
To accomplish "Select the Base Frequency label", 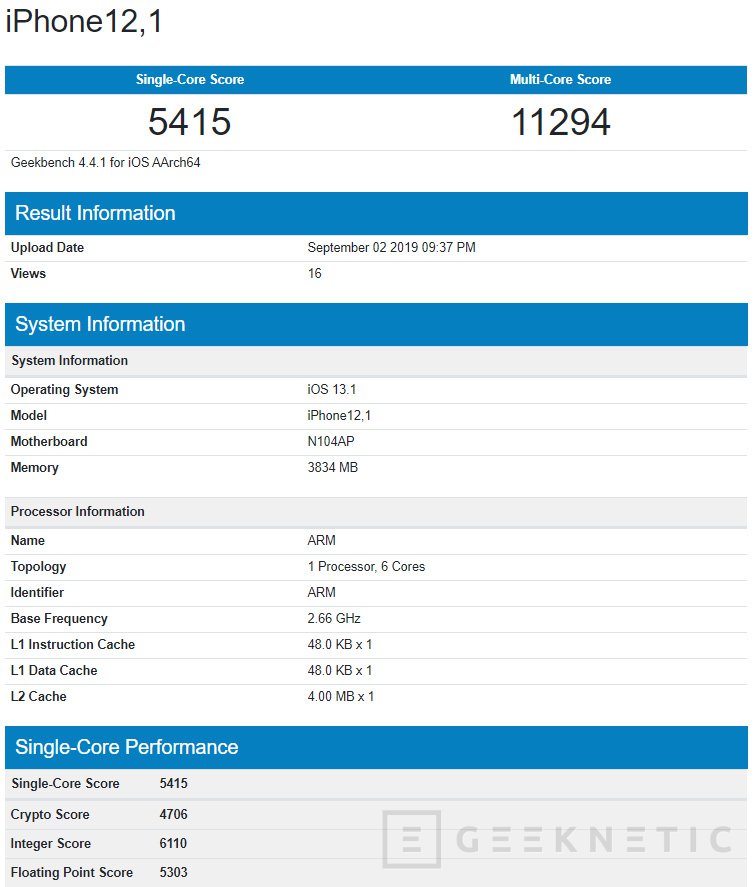I will pyautogui.click(x=59, y=619).
